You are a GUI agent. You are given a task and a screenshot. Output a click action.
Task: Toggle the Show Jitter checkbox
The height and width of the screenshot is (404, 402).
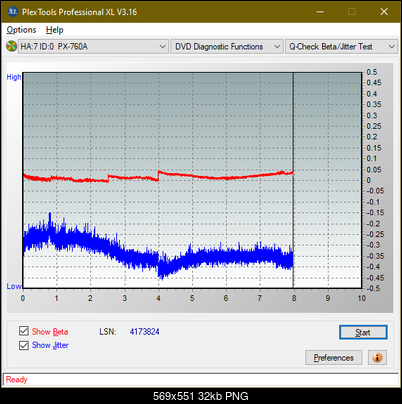(x=24, y=345)
